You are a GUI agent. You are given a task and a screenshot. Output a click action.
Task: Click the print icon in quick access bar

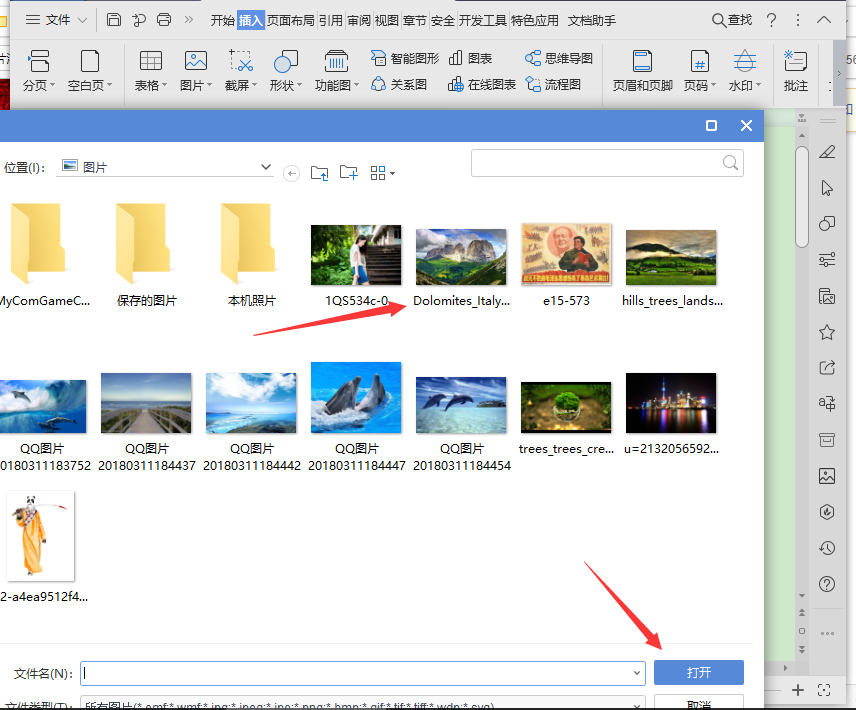click(x=164, y=20)
